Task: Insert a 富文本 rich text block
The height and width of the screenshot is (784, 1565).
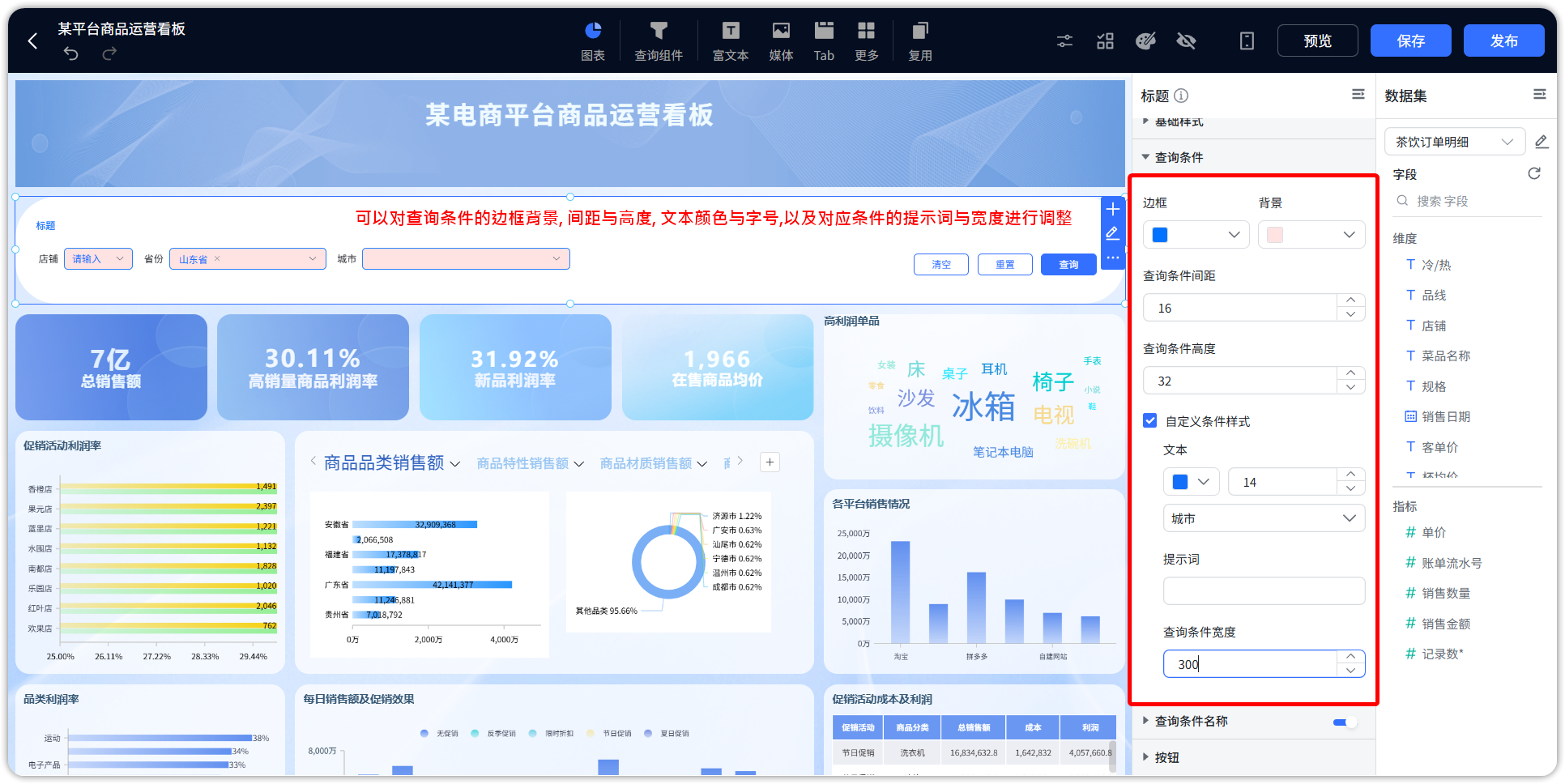Action: [731, 40]
